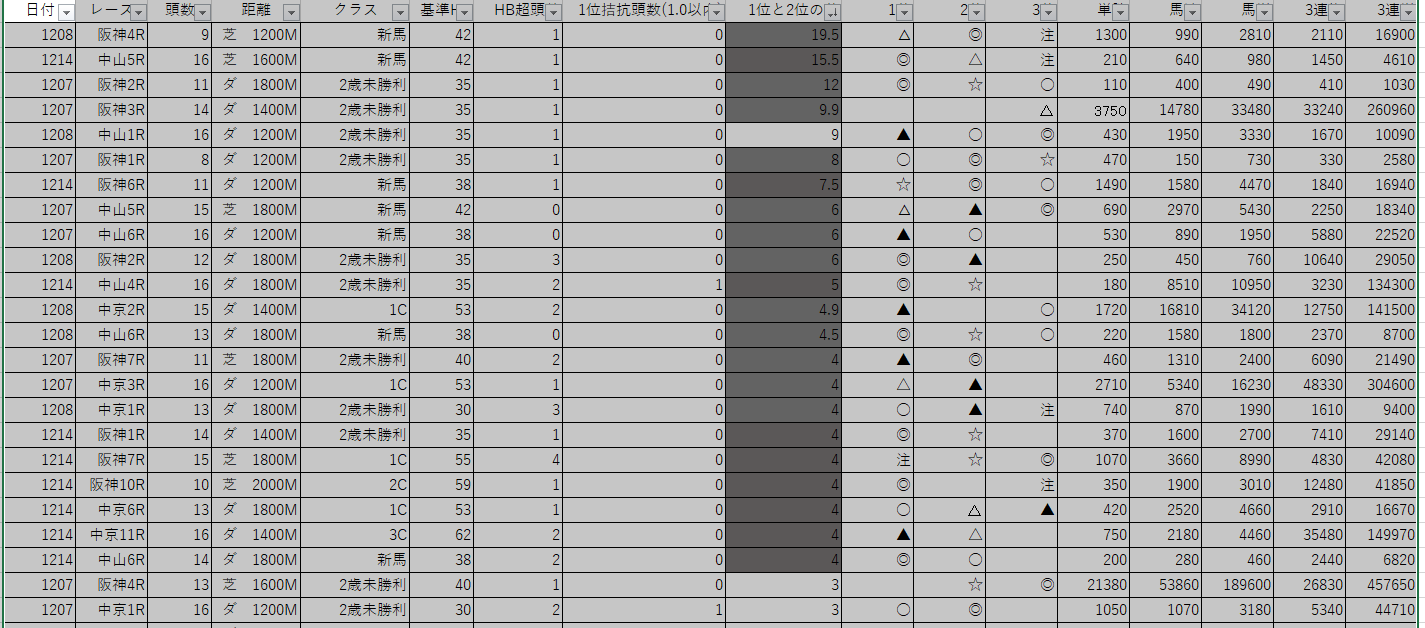Open the 頭数 column filter dropdown

click(203, 12)
